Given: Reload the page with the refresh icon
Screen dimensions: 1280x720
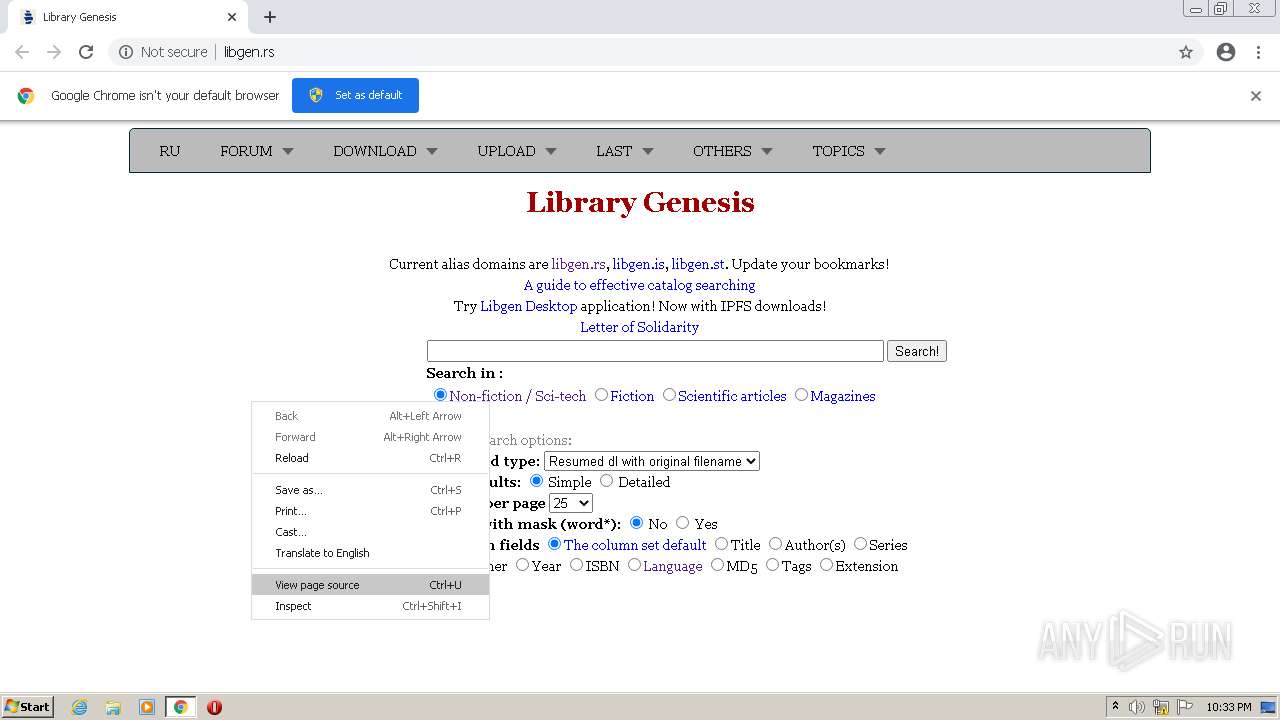Looking at the screenshot, I should coord(86,52).
